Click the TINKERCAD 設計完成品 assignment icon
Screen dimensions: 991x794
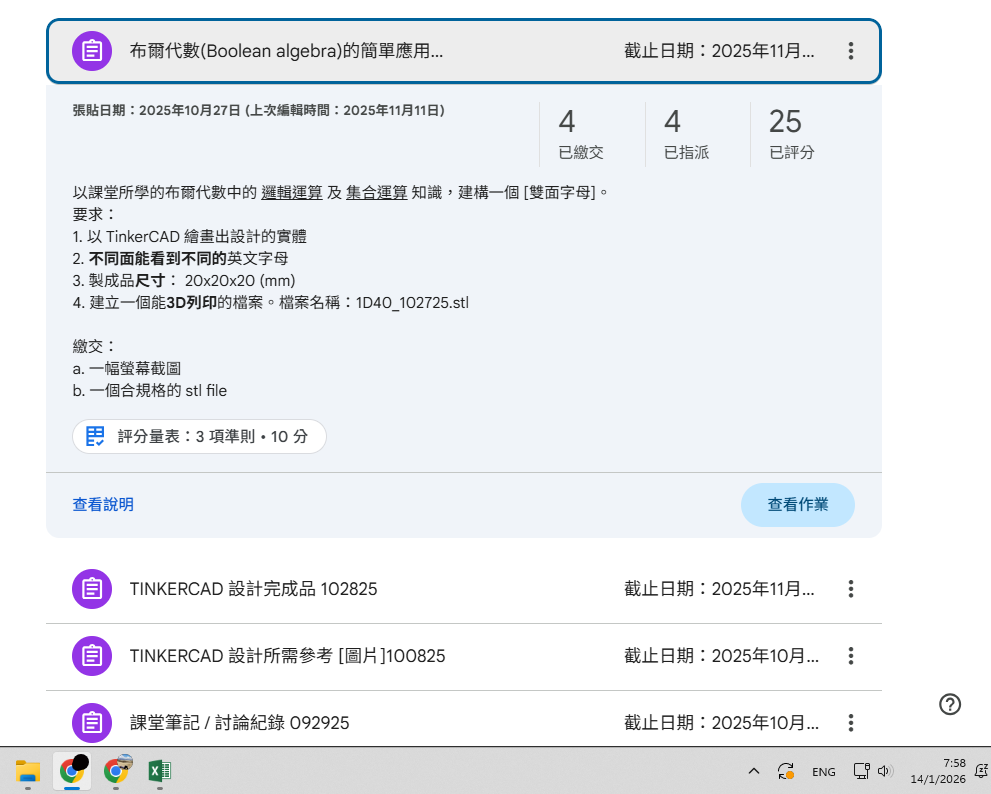[91, 589]
